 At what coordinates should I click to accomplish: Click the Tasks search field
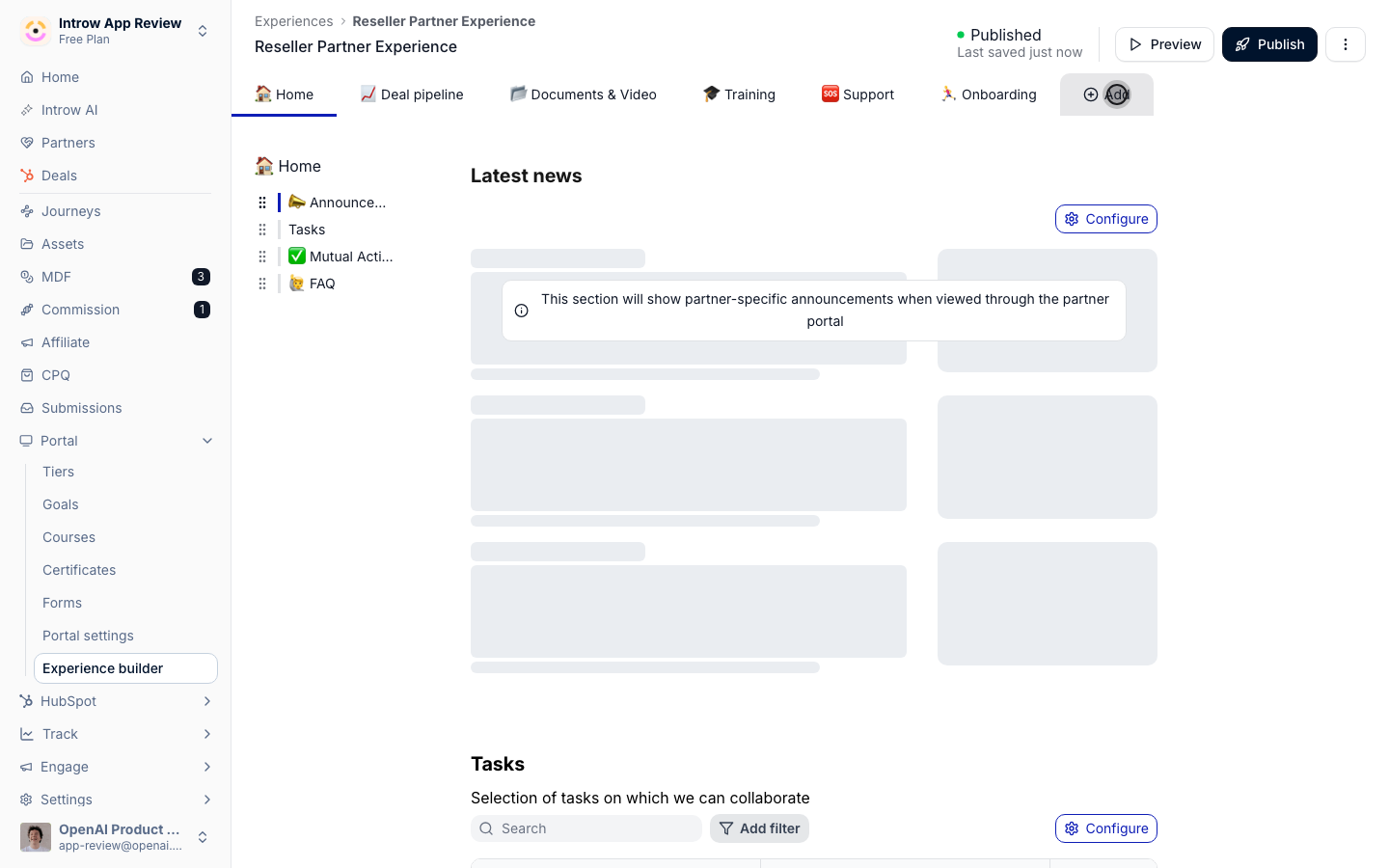(x=586, y=828)
